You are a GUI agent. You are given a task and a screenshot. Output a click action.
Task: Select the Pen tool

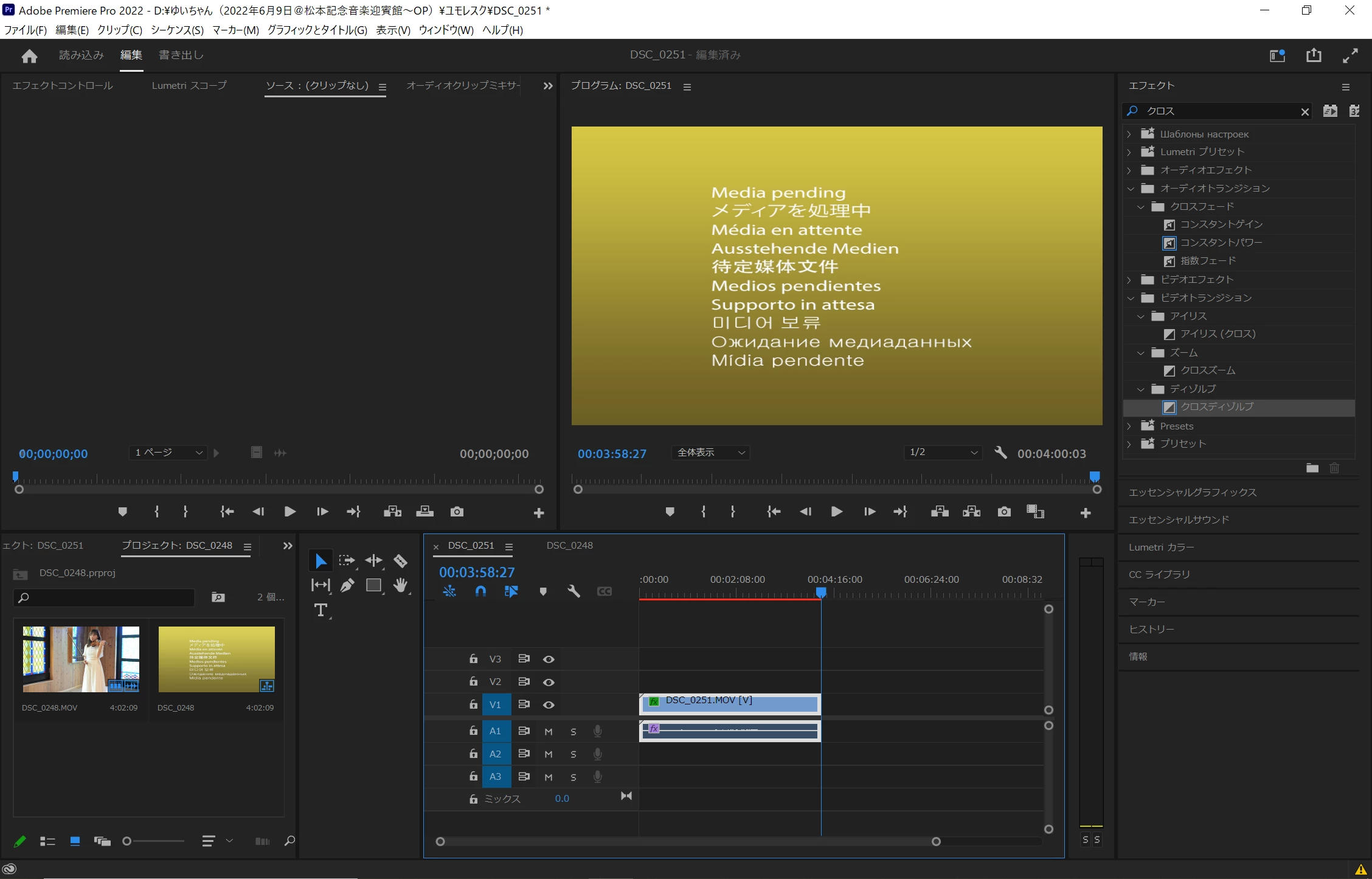pos(347,585)
